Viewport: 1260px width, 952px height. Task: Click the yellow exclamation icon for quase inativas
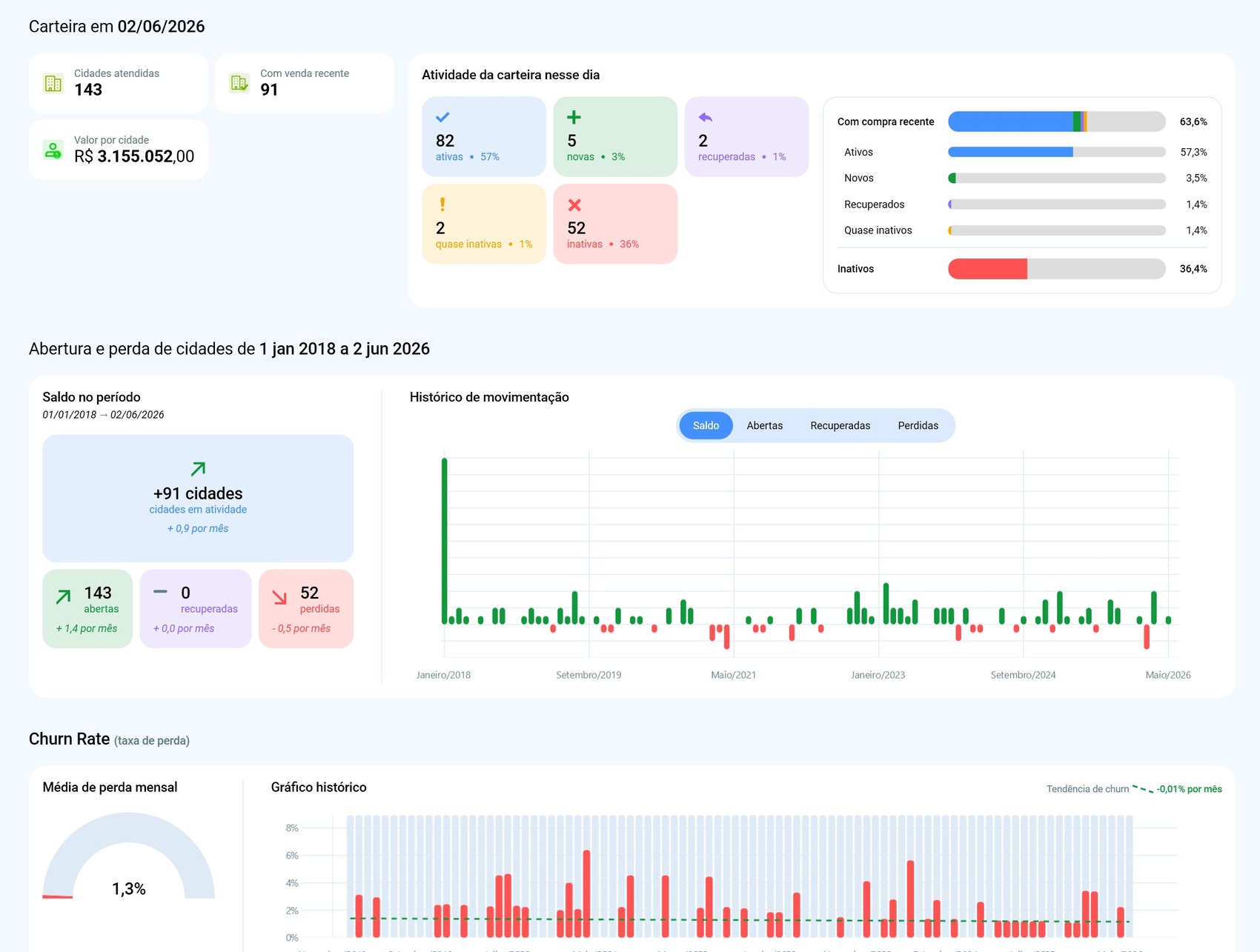(442, 204)
